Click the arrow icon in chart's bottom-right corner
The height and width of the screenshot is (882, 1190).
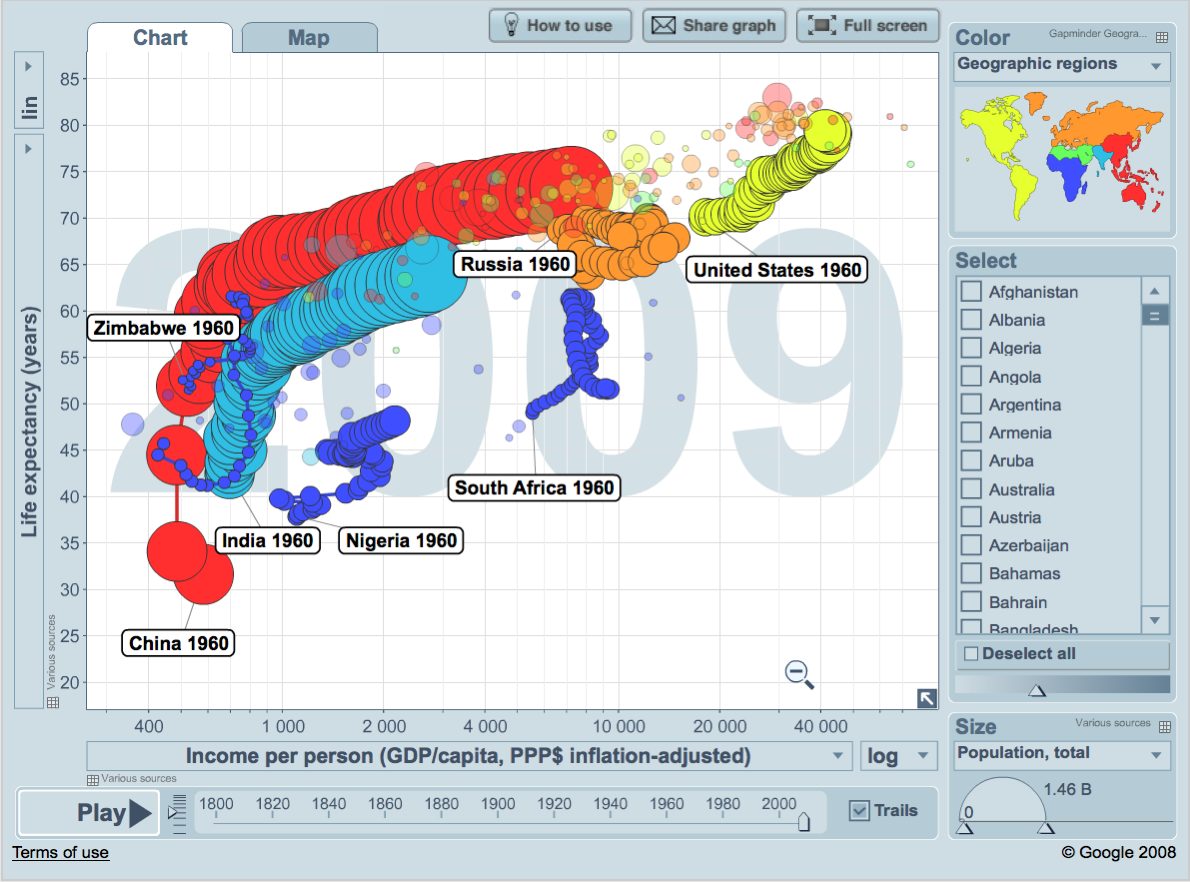coord(926,698)
